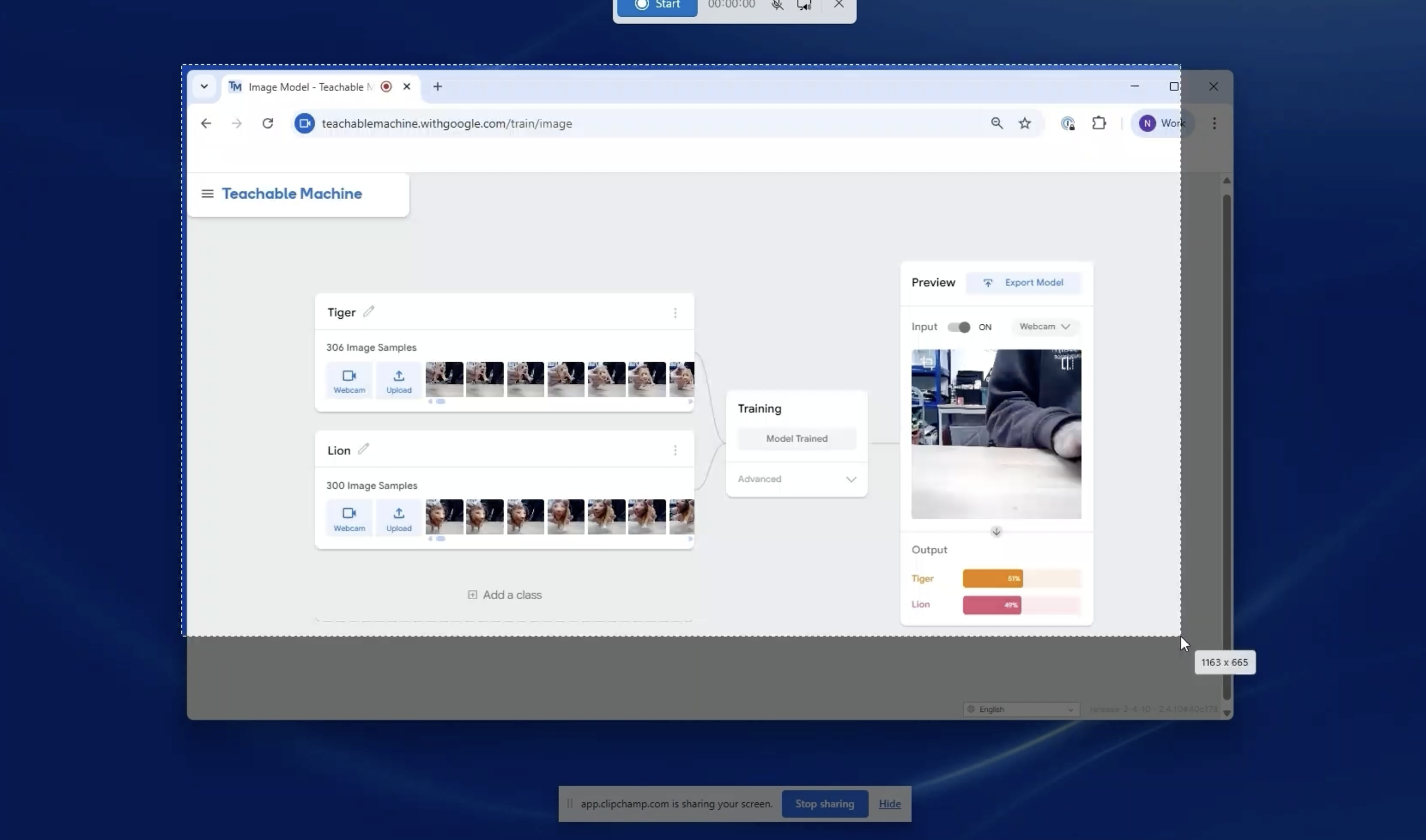This screenshot has width=1426, height=840.
Task: Toggle speaker audio in the recording bar
Action: 805,5
